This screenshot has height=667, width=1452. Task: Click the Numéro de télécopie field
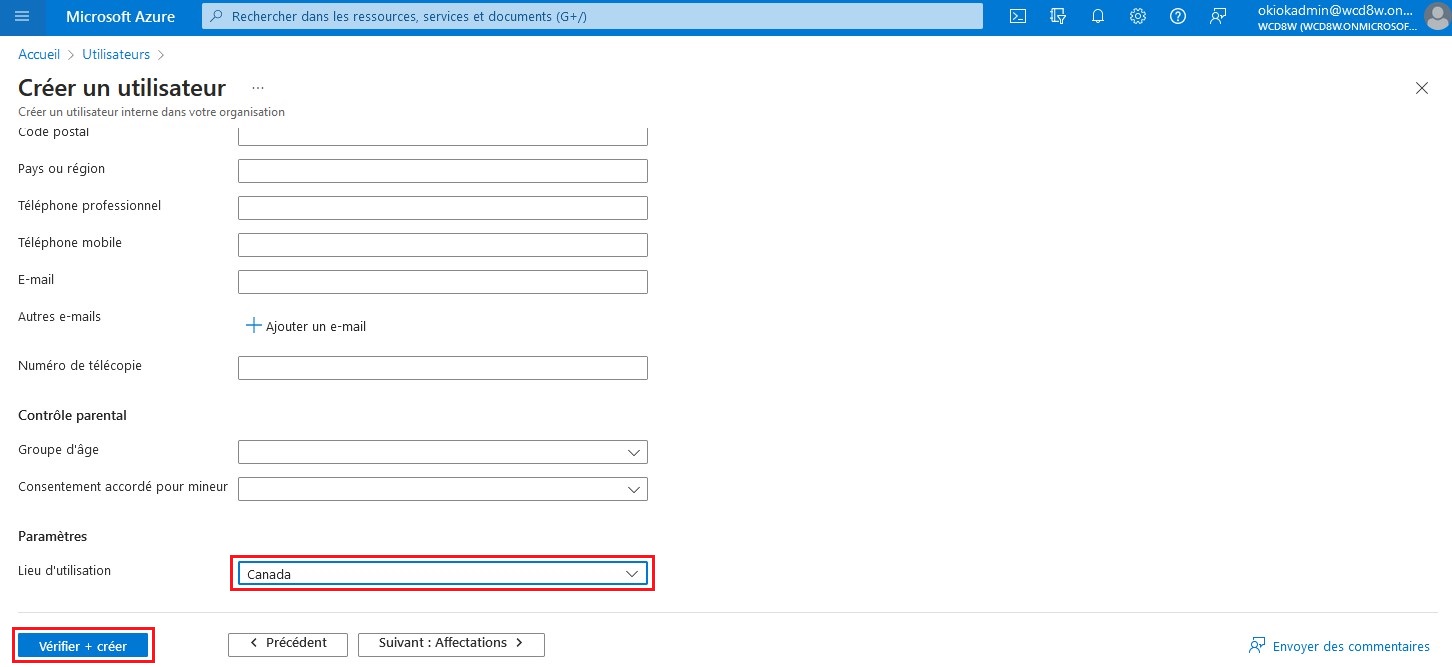443,368
